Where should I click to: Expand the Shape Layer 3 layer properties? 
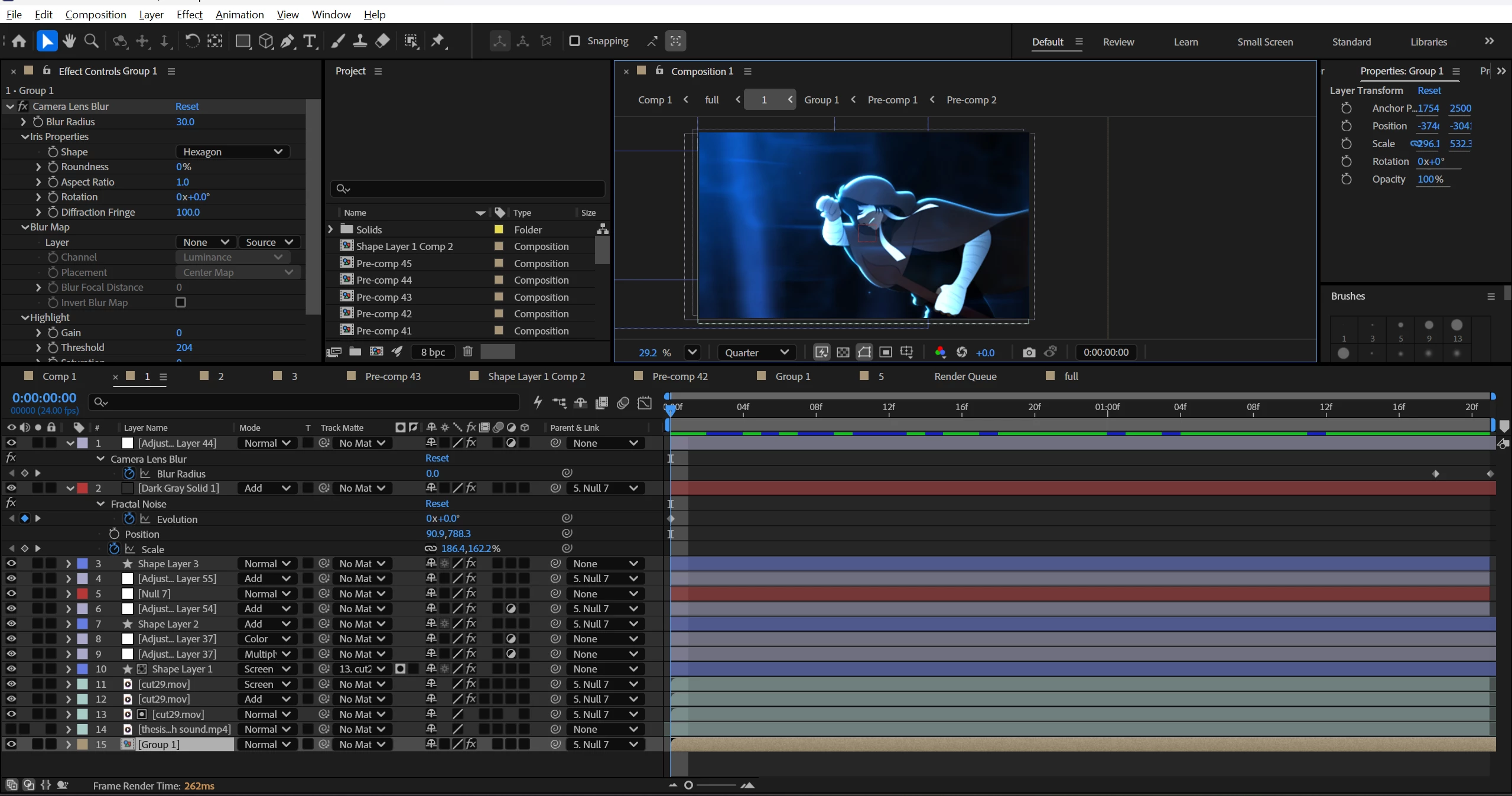tap(68, 564)
